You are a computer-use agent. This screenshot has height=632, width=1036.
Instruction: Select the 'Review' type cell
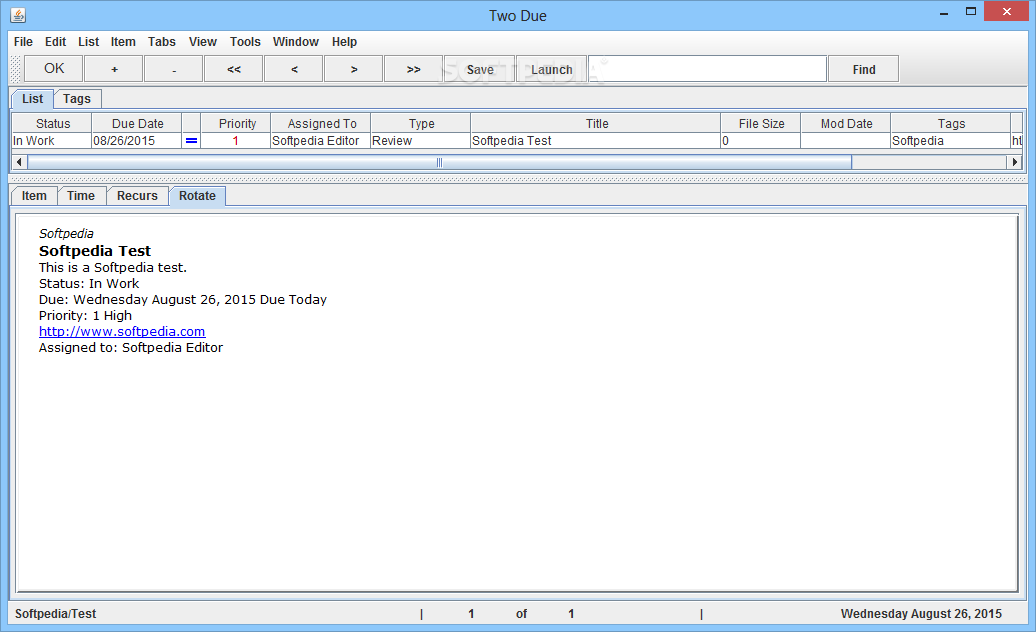(x=420, y=141)
